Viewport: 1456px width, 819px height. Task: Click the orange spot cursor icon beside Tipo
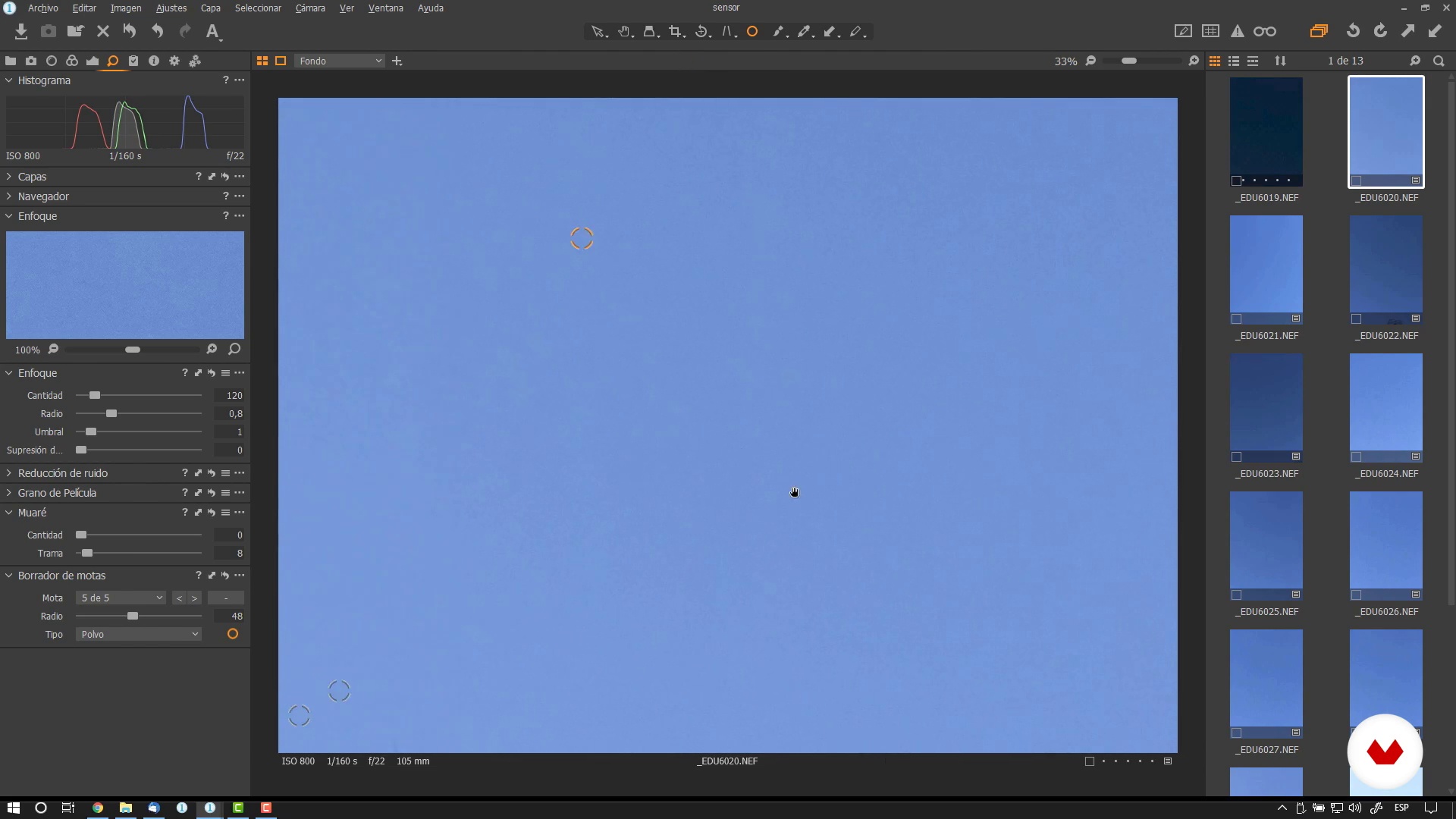click(233, 634)
